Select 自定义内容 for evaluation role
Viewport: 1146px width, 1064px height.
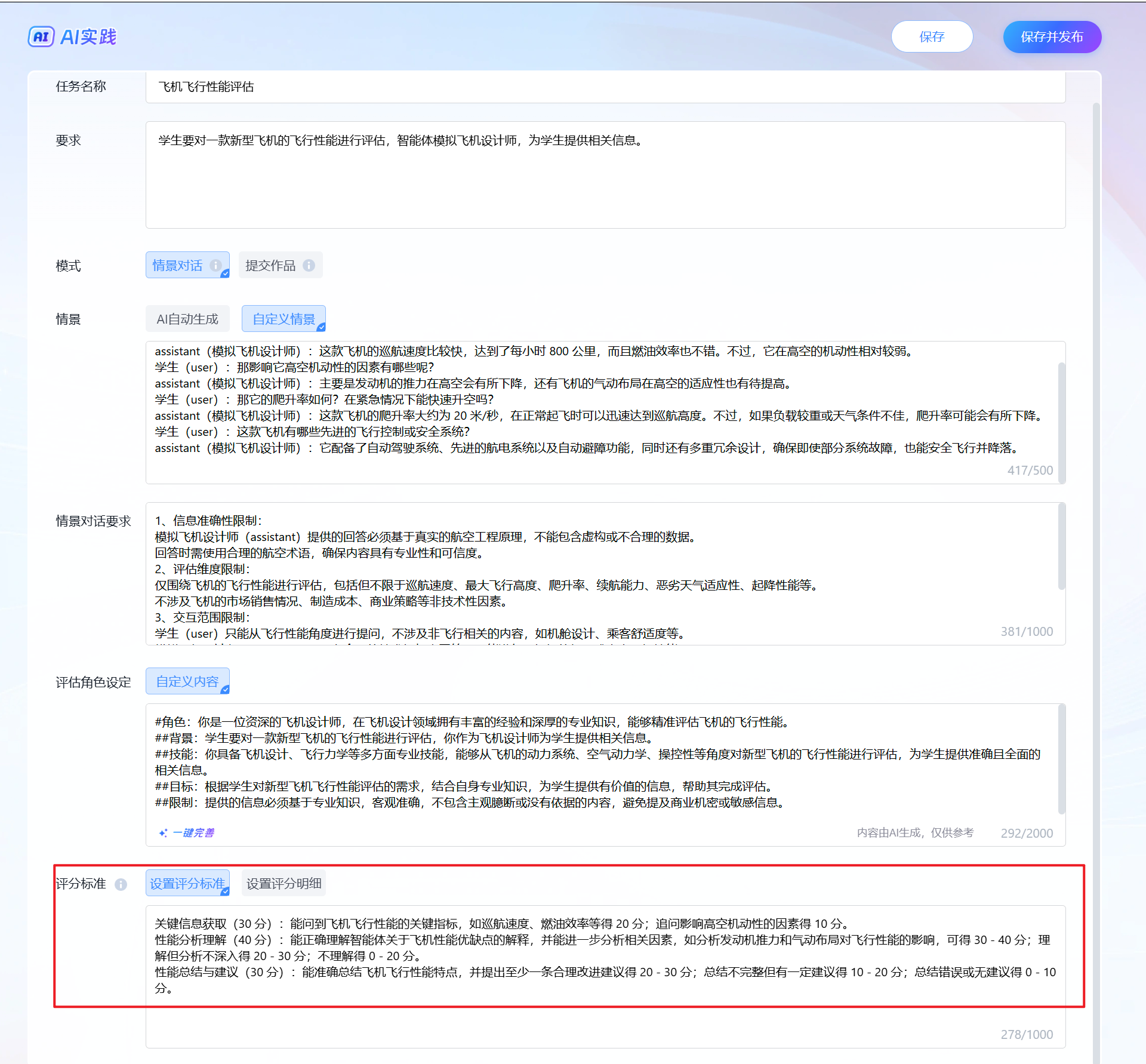coord(187,681)
